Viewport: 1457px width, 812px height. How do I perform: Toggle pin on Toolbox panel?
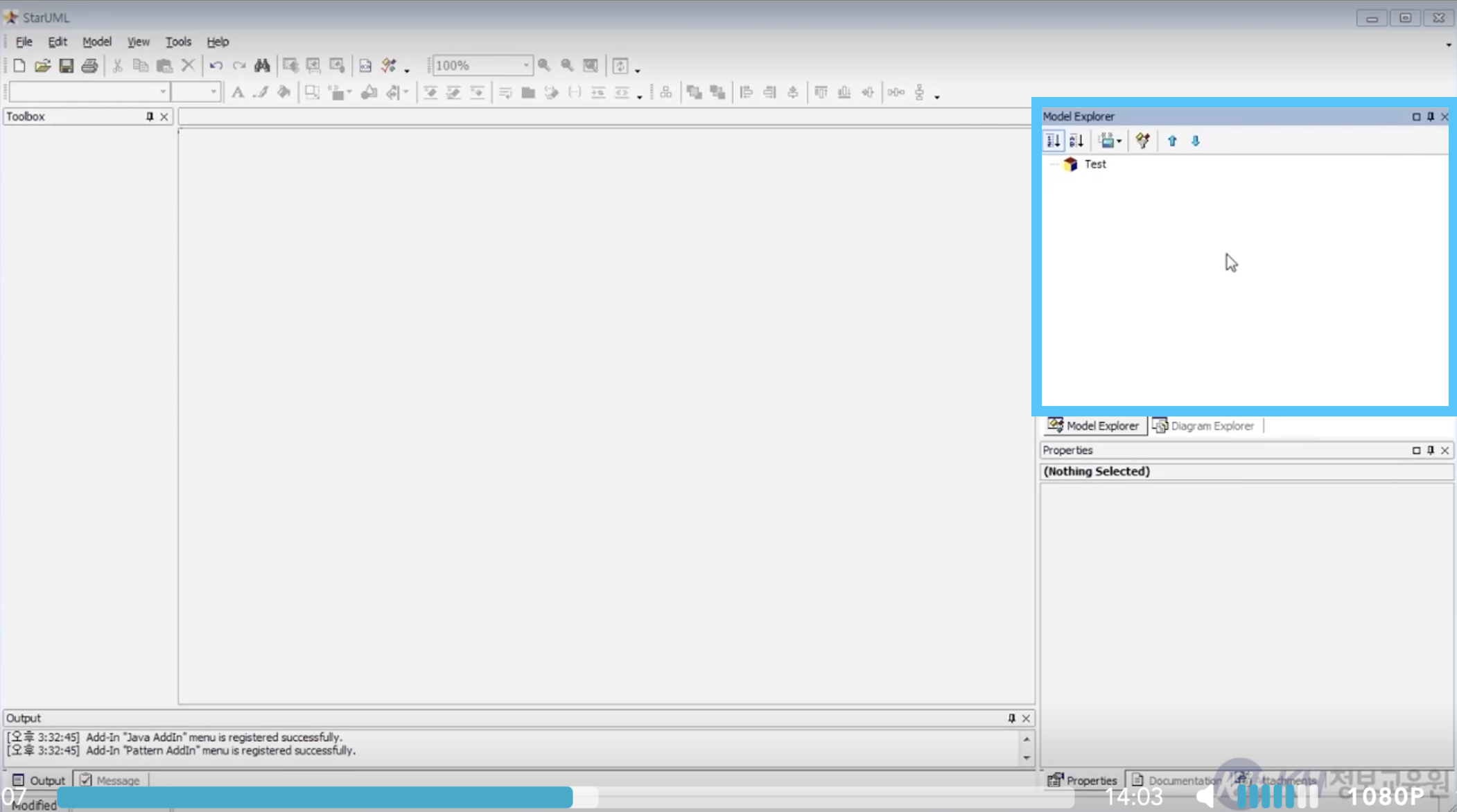click(x=149, y=116)
